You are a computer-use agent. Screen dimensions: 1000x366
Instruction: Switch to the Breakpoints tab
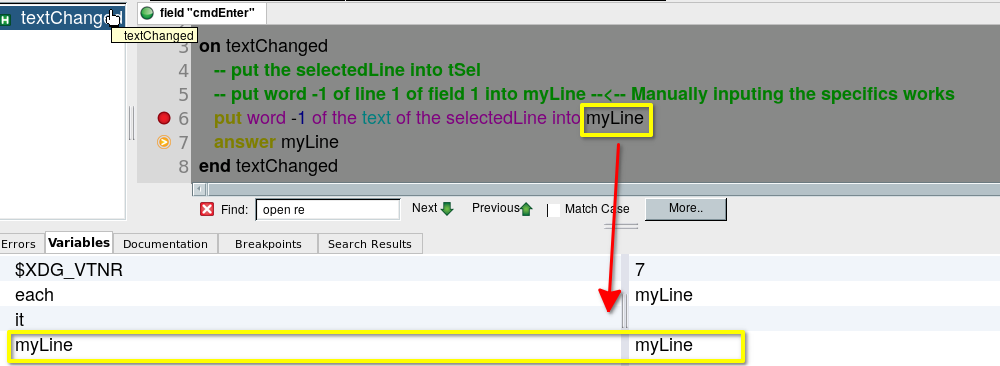tap(268, 244)
